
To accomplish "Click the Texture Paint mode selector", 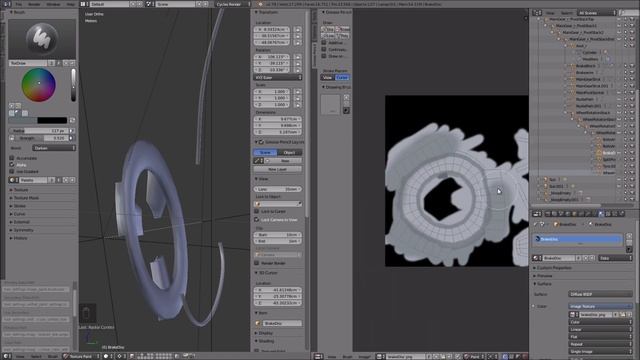I will (80, 356).
